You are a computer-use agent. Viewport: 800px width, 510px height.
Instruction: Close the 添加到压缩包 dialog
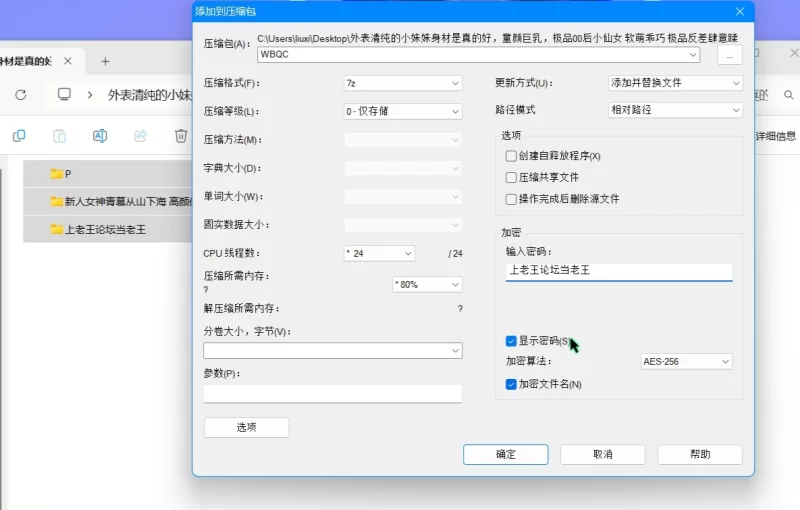(x=740, y=12)
